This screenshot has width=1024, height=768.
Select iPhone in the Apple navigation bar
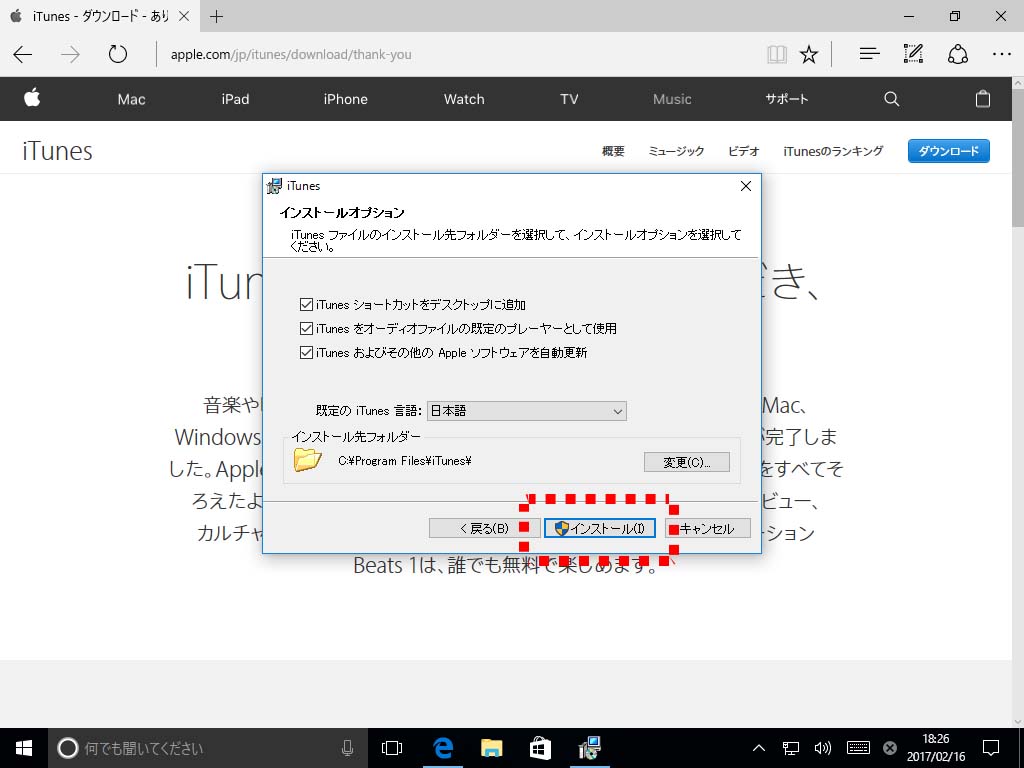pyautogui.click(x=345, y=99)
